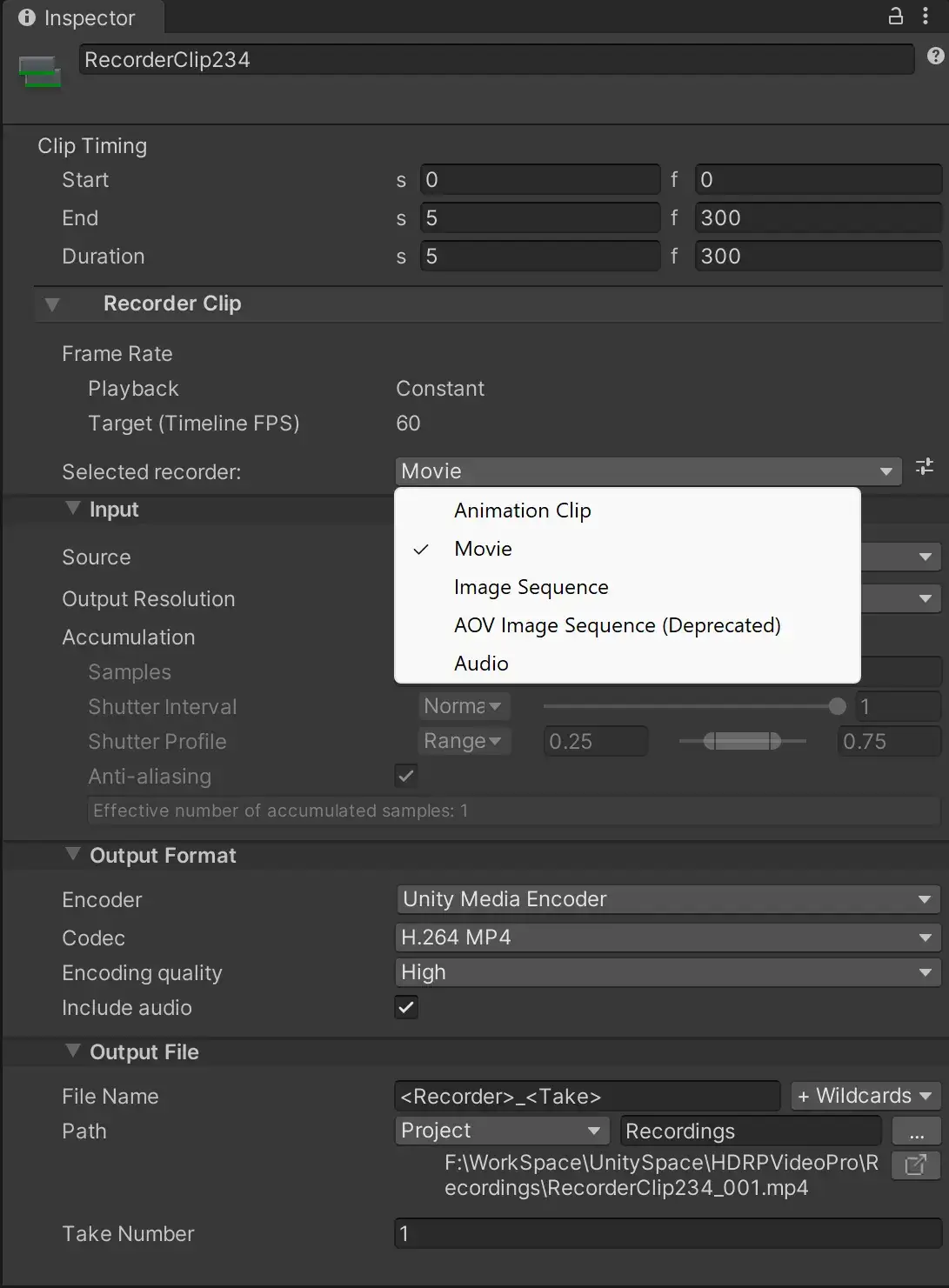Screen dimensions: 949x1288
Task: Toggle the Include audio checkbox
Action: point(406,1007)
